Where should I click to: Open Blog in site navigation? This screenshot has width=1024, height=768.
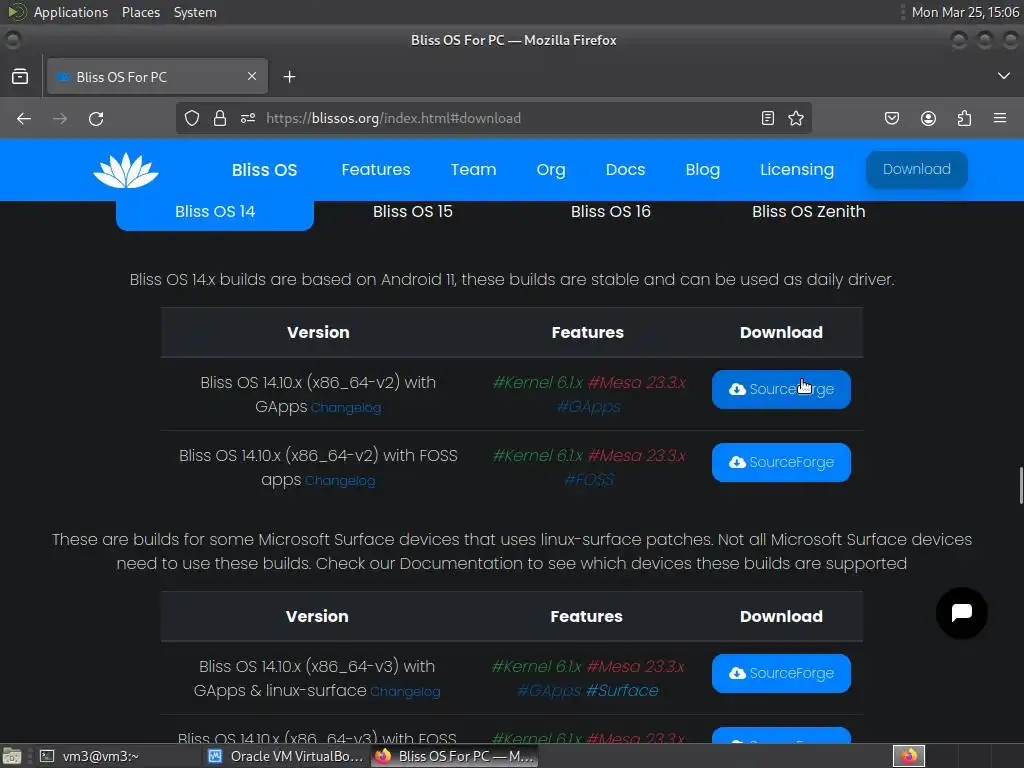[x=703, y=170]
